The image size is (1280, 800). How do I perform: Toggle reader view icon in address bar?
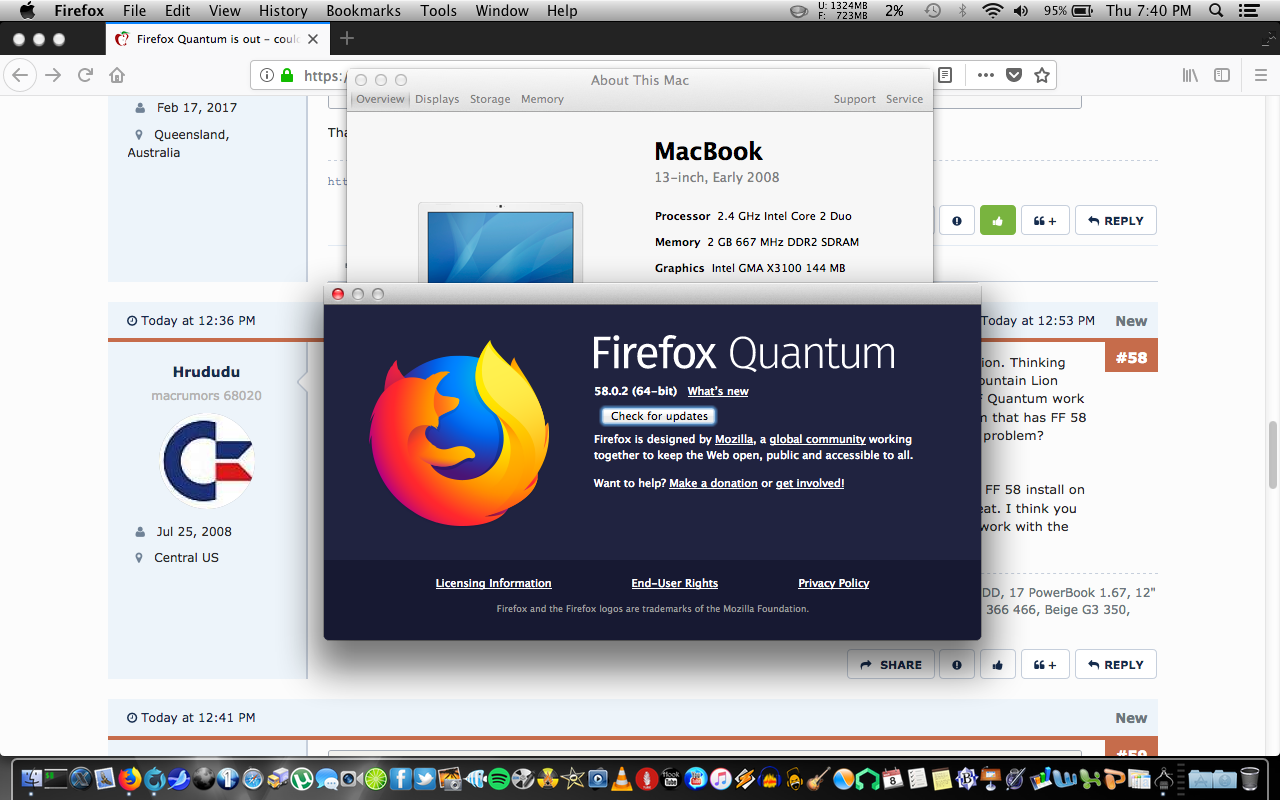(945, 75)
